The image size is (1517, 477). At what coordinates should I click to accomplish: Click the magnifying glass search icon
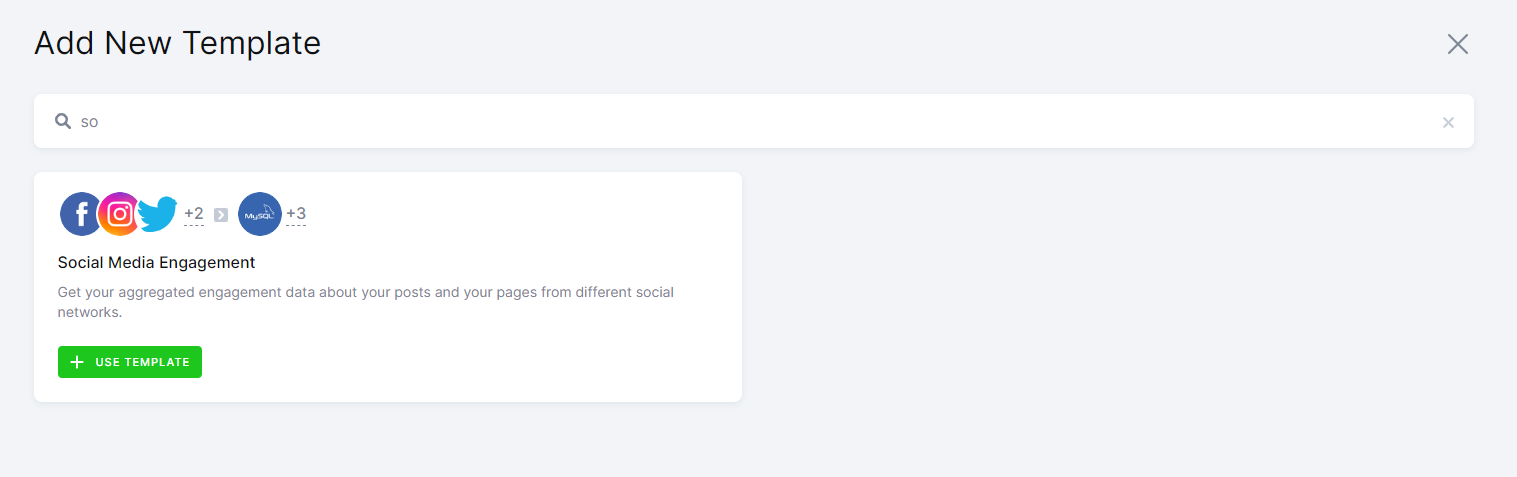coord(63,121)
